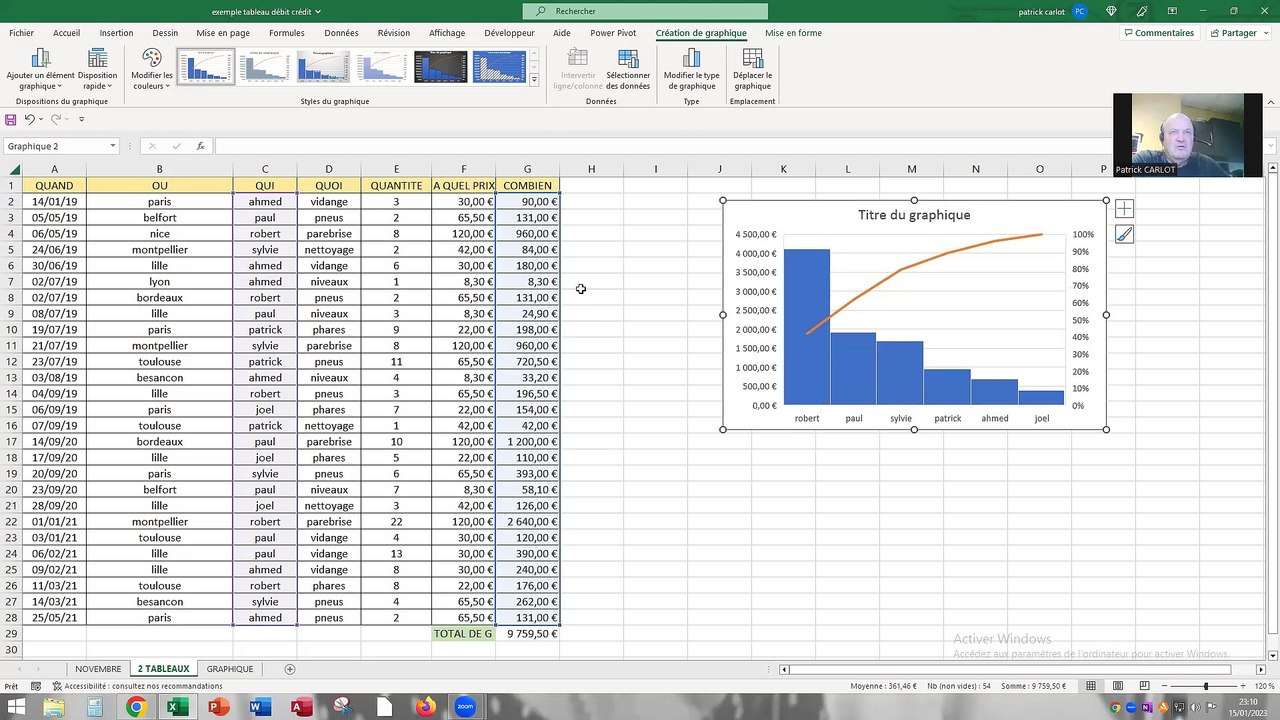The height and width of the screenshot is (720, 1280).
Task: Click Sélectionner des données button
Action: pyautogui.click(x=628, y=69)
